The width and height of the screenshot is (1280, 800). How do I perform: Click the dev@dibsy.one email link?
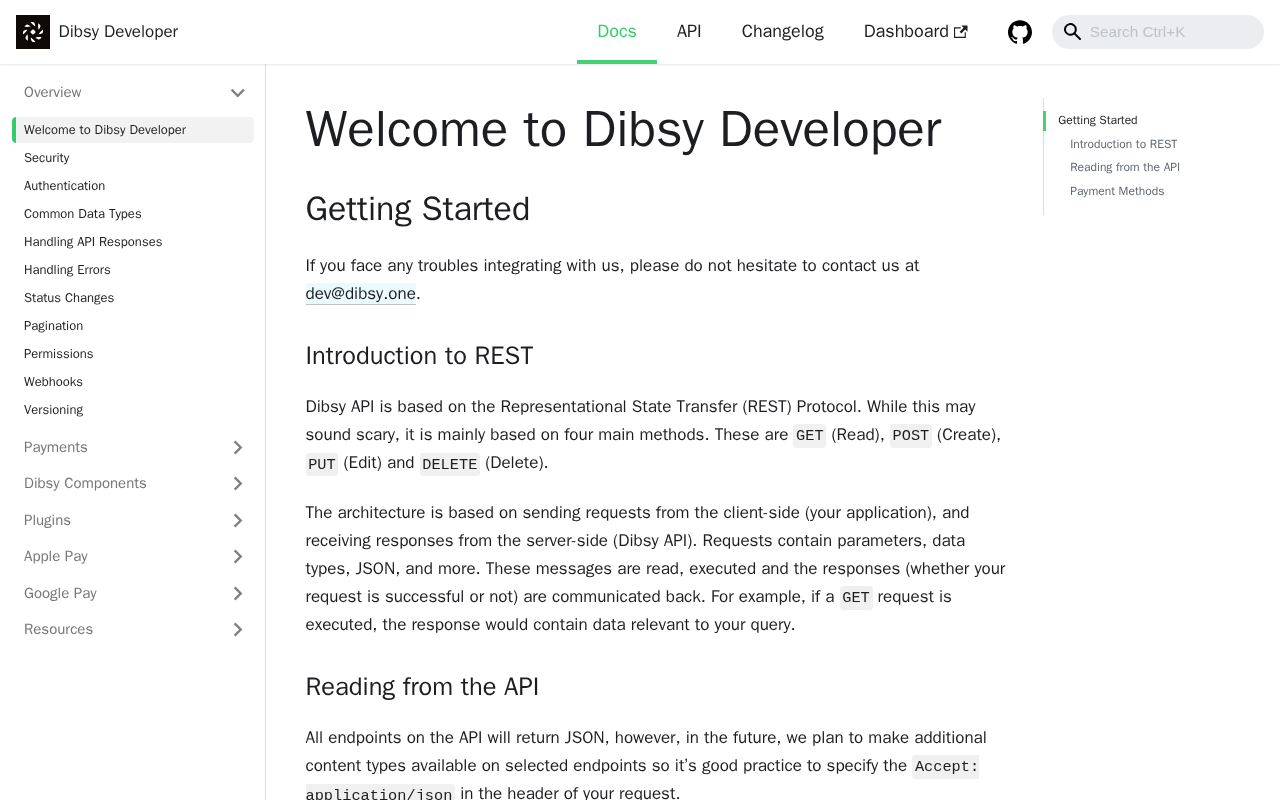361,294
